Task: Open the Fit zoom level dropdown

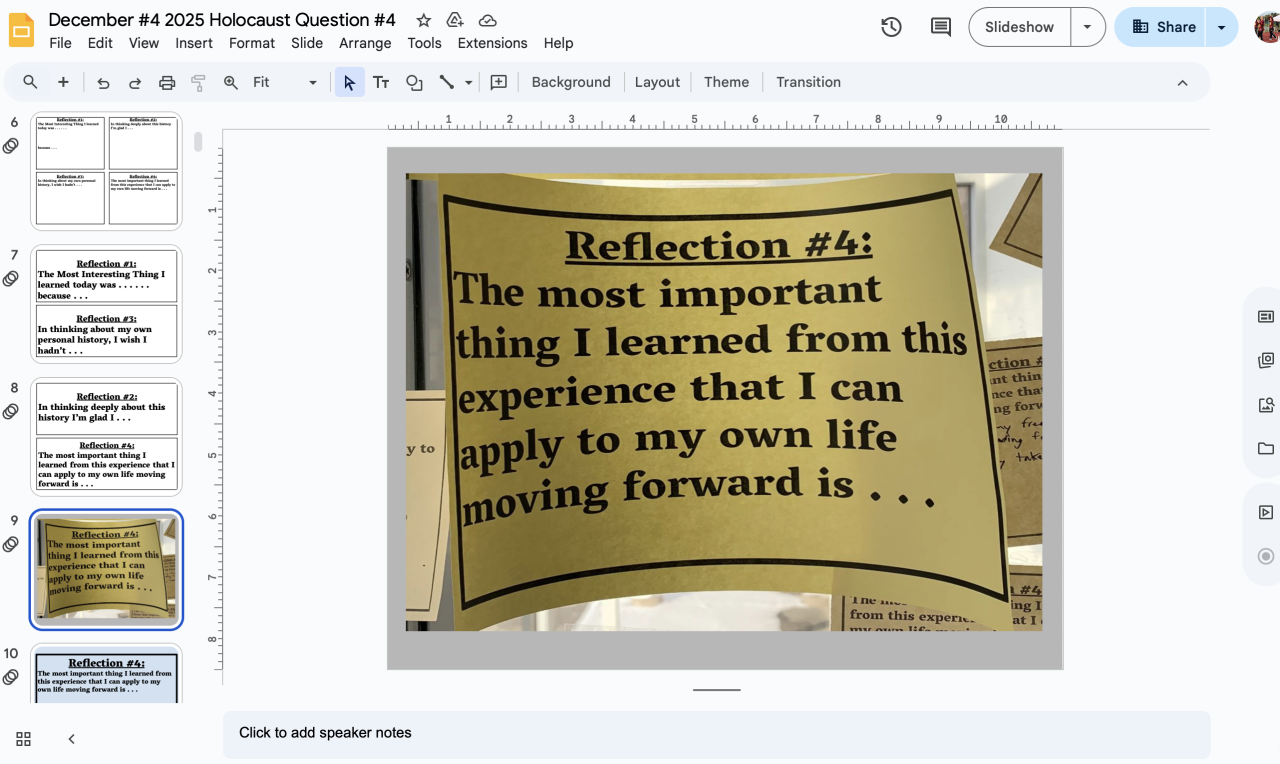Action: [285, 82]
